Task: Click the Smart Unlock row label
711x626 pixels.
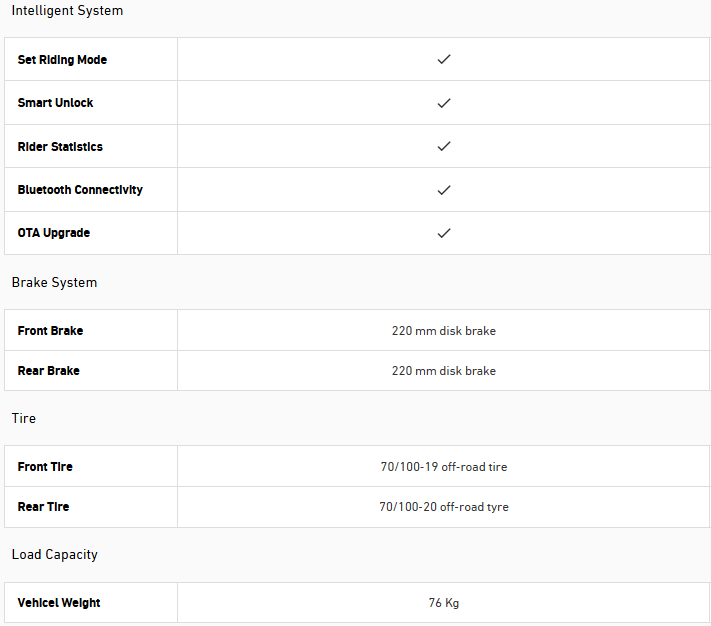Action: point(55,103)
